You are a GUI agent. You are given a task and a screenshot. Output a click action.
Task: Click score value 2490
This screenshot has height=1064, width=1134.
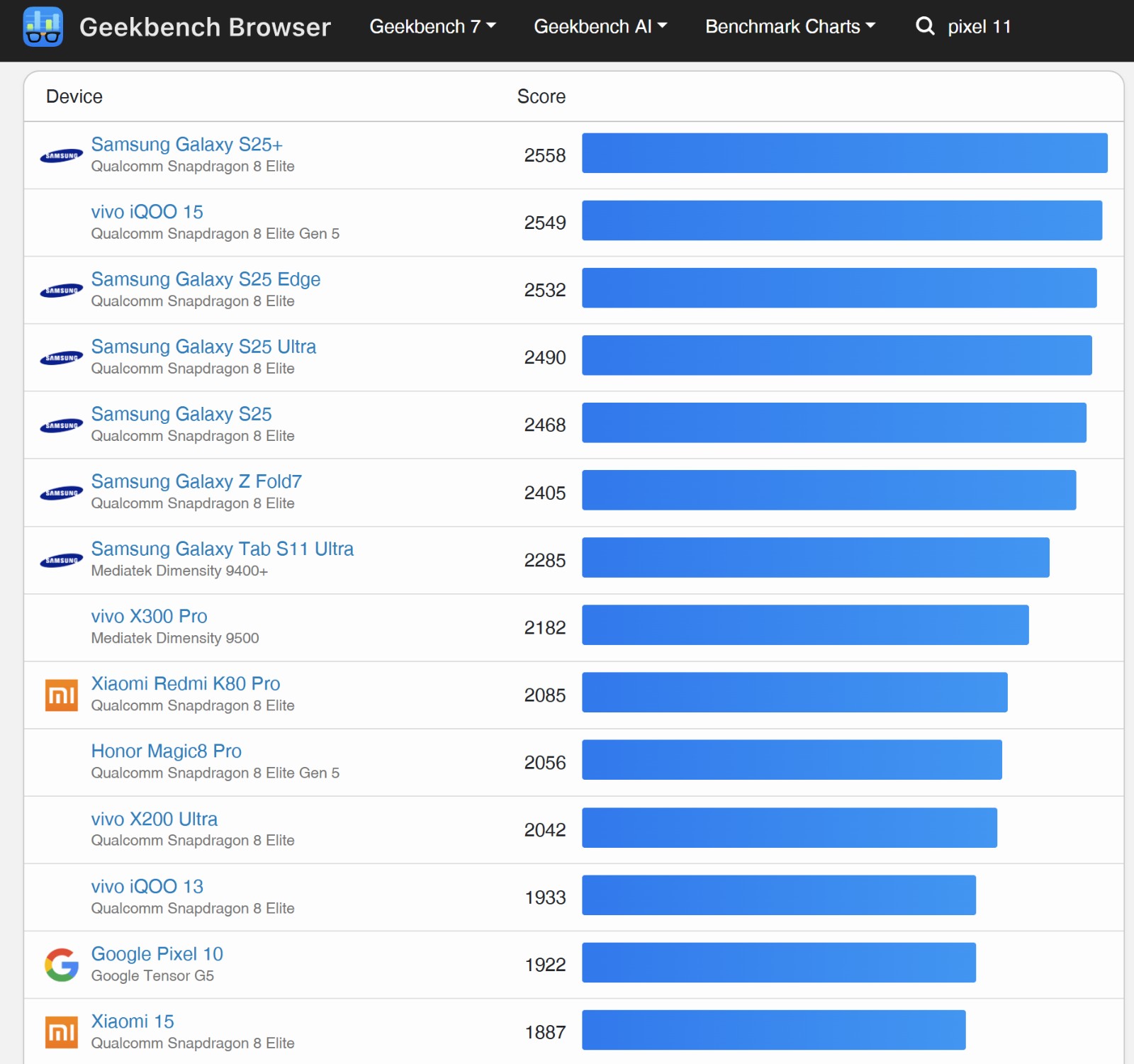545,357
